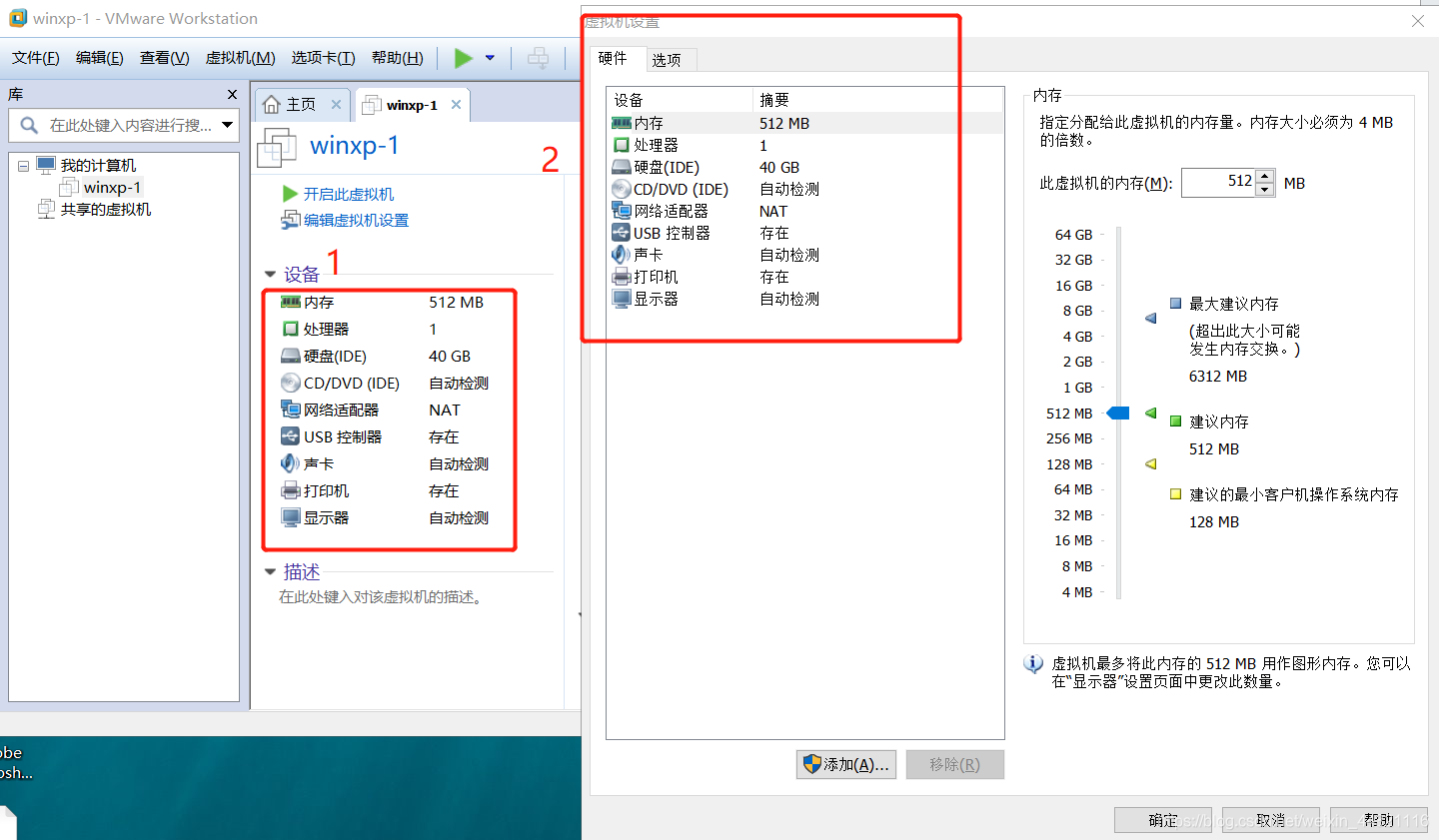Click the info icon beside graphics memory note
Image resolution: width=1439 pixels, height=840 pixels.
click(x=1033, y=664)
